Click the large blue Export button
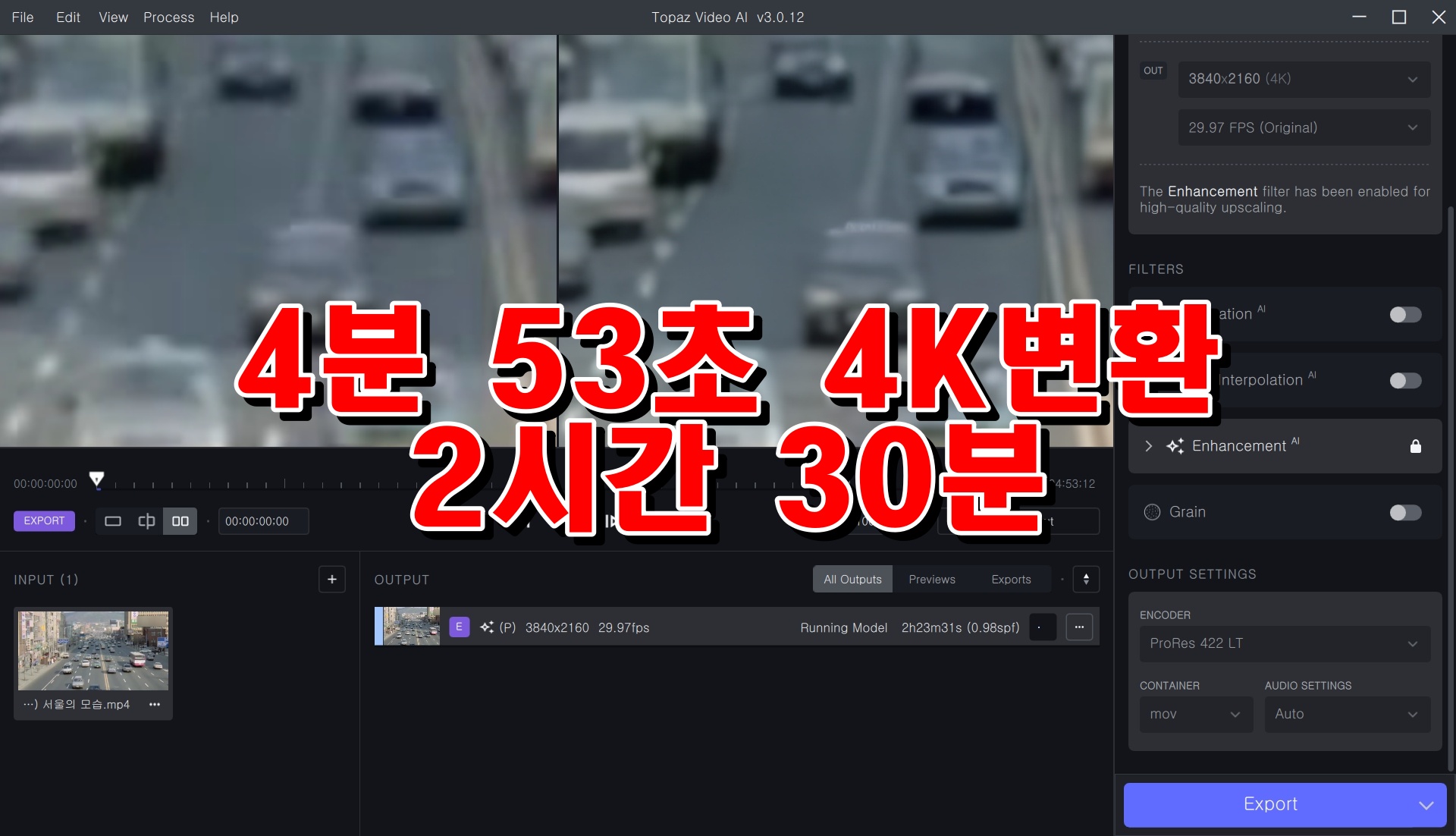Screen dimensions: 1456x836 1270,804
